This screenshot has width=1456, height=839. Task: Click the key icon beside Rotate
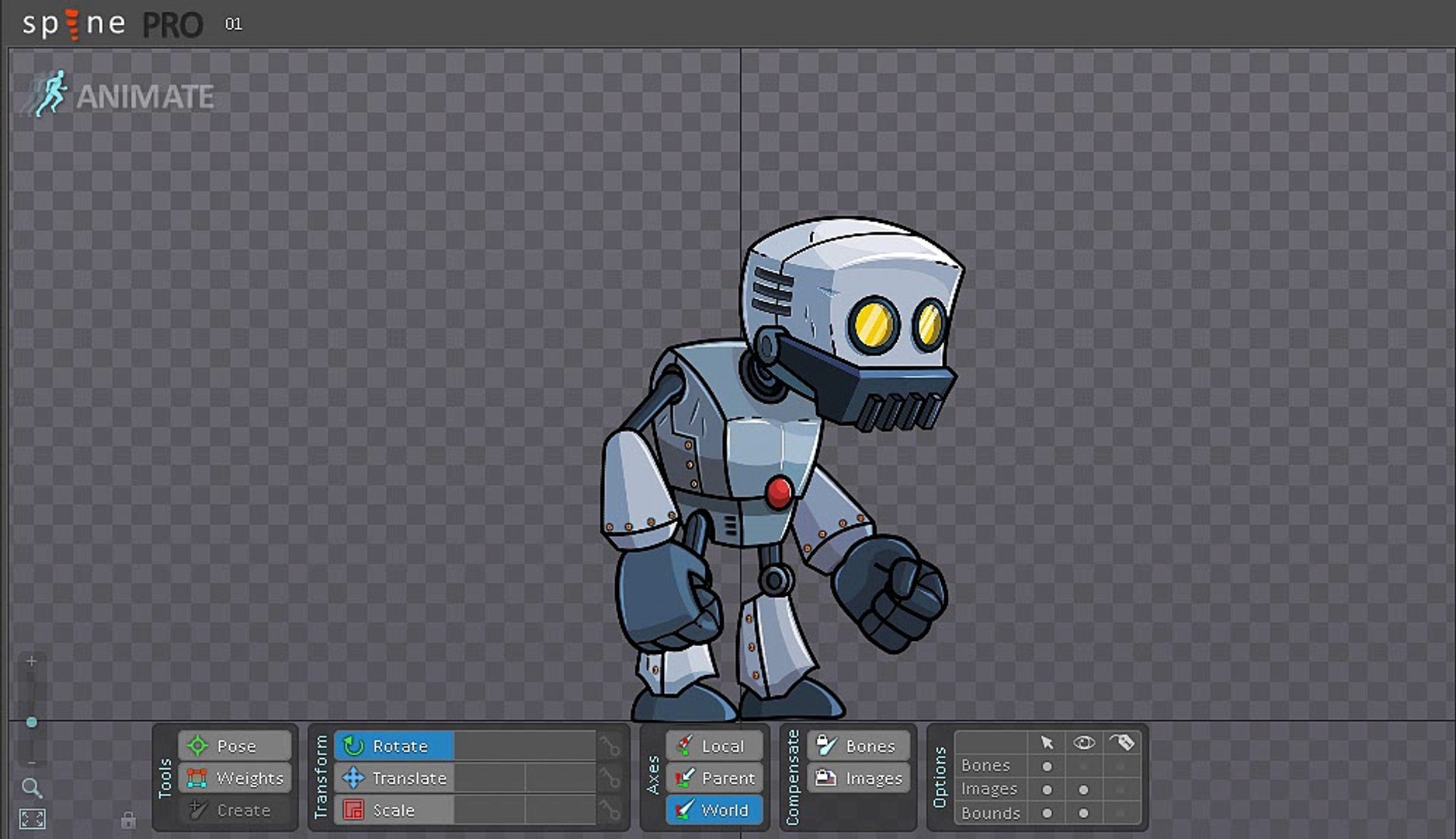coord(610,747)
